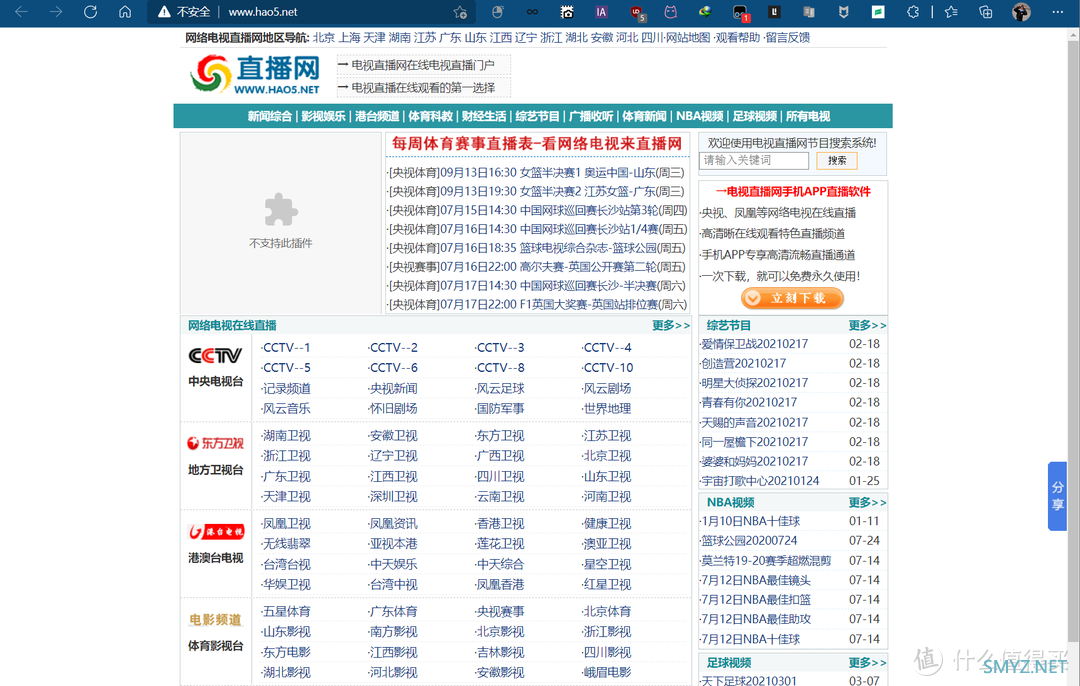Screen dimensions: 1080x686
Task: Open the 湖南卫视 channel link
Action: (286, 435)
